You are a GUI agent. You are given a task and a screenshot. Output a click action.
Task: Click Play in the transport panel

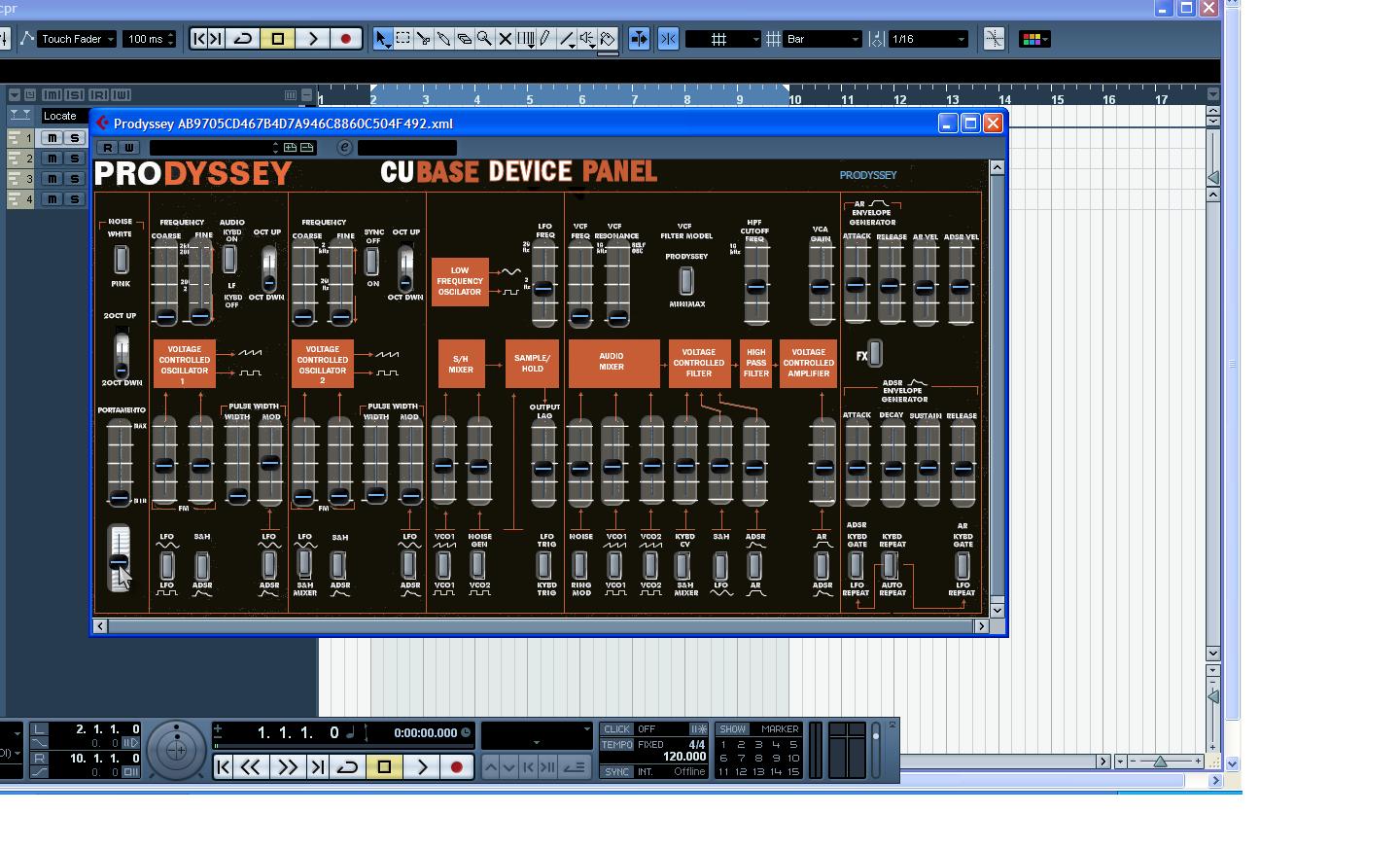[421, 767]
